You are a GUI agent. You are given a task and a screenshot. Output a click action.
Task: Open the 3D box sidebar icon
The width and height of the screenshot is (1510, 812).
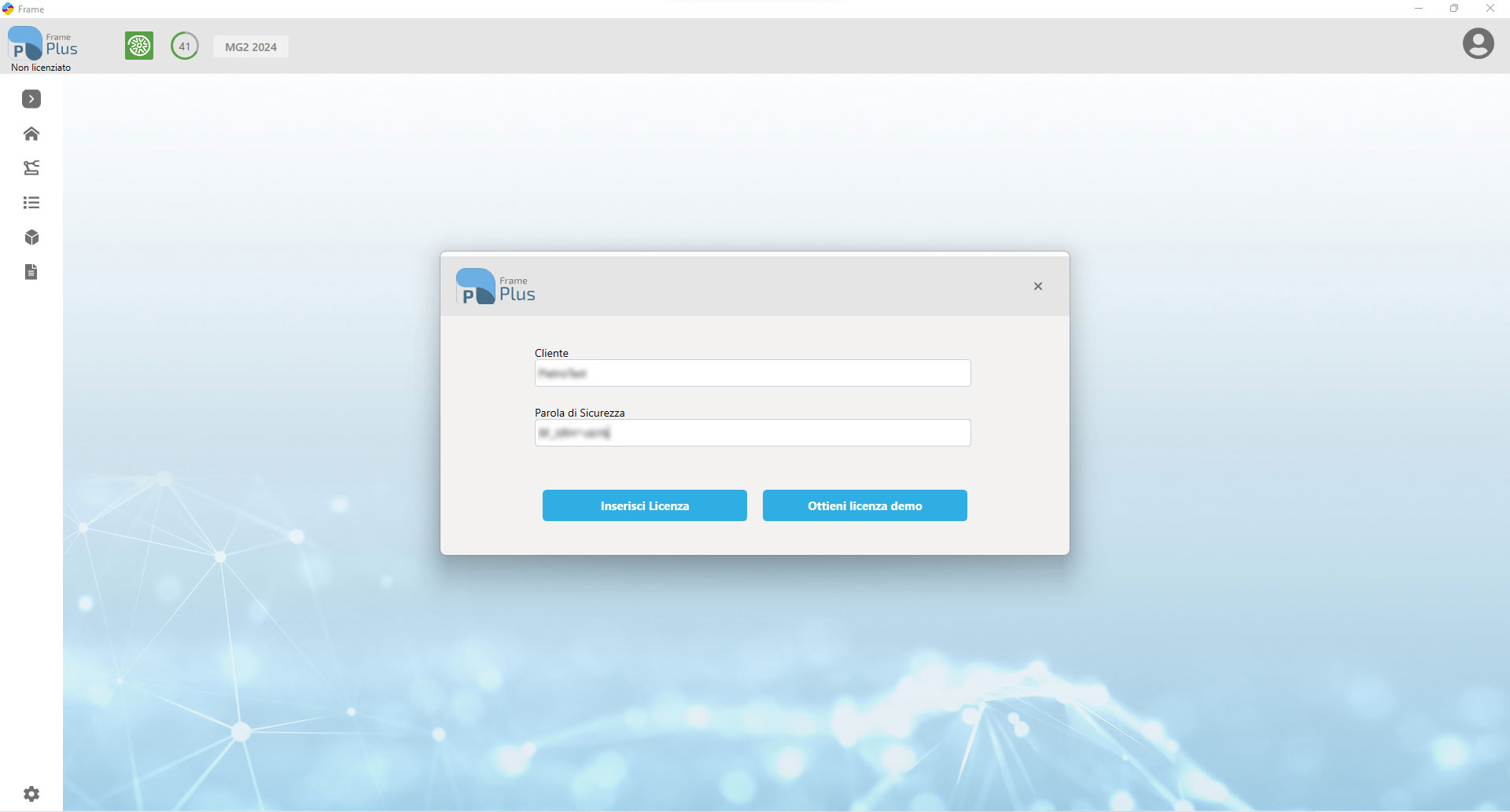pos(31,237)
